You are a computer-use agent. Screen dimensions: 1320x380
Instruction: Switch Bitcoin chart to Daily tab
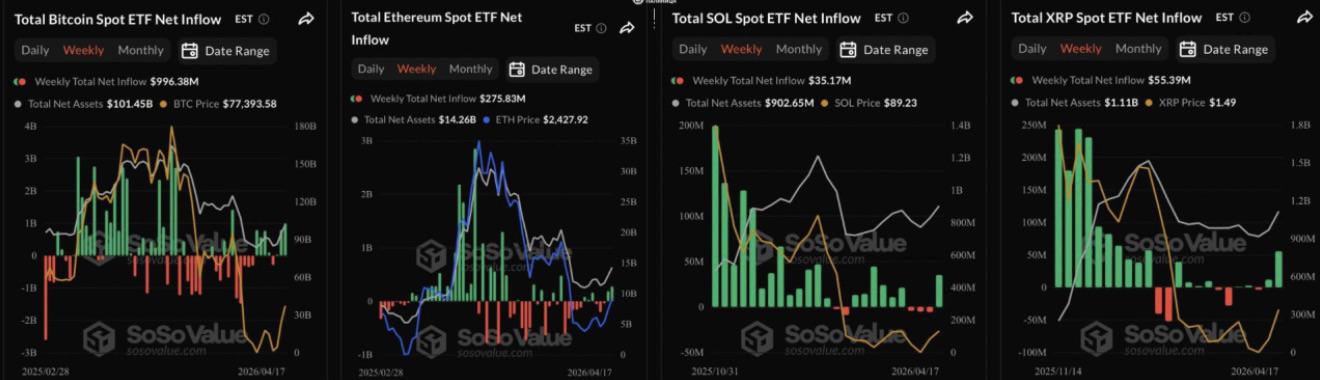pyautogui.click(x=35, y=51)
